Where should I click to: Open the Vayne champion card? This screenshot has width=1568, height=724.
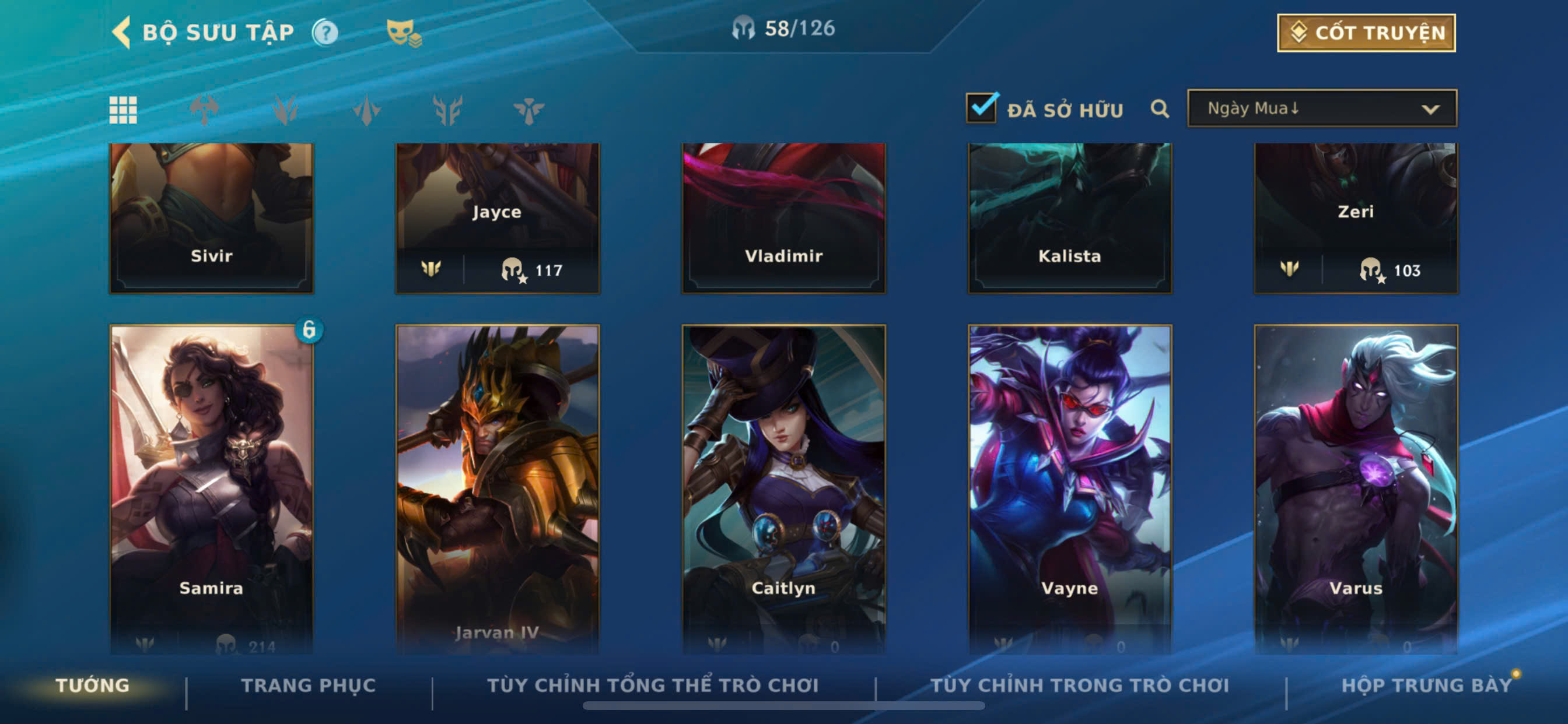click(x=1069, y=490)
